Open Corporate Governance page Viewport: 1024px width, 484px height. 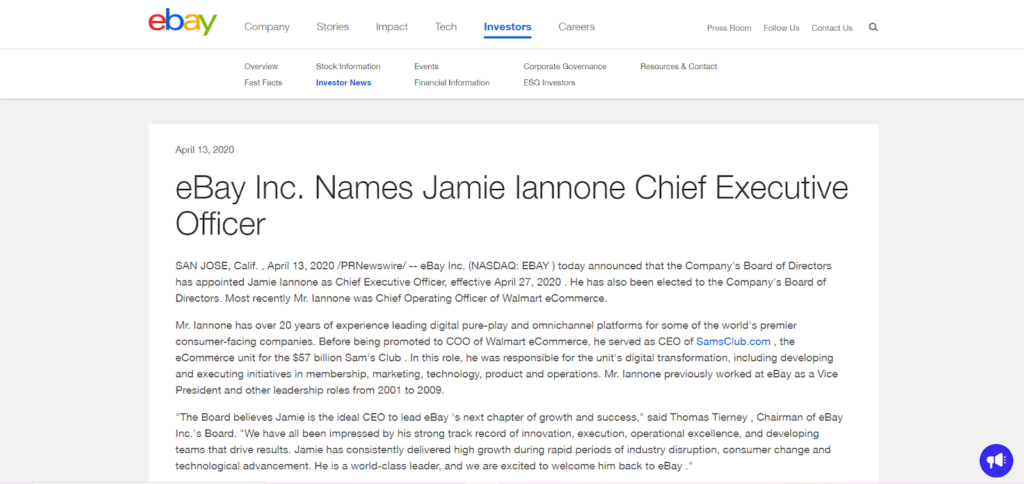(x=565, y=66)
